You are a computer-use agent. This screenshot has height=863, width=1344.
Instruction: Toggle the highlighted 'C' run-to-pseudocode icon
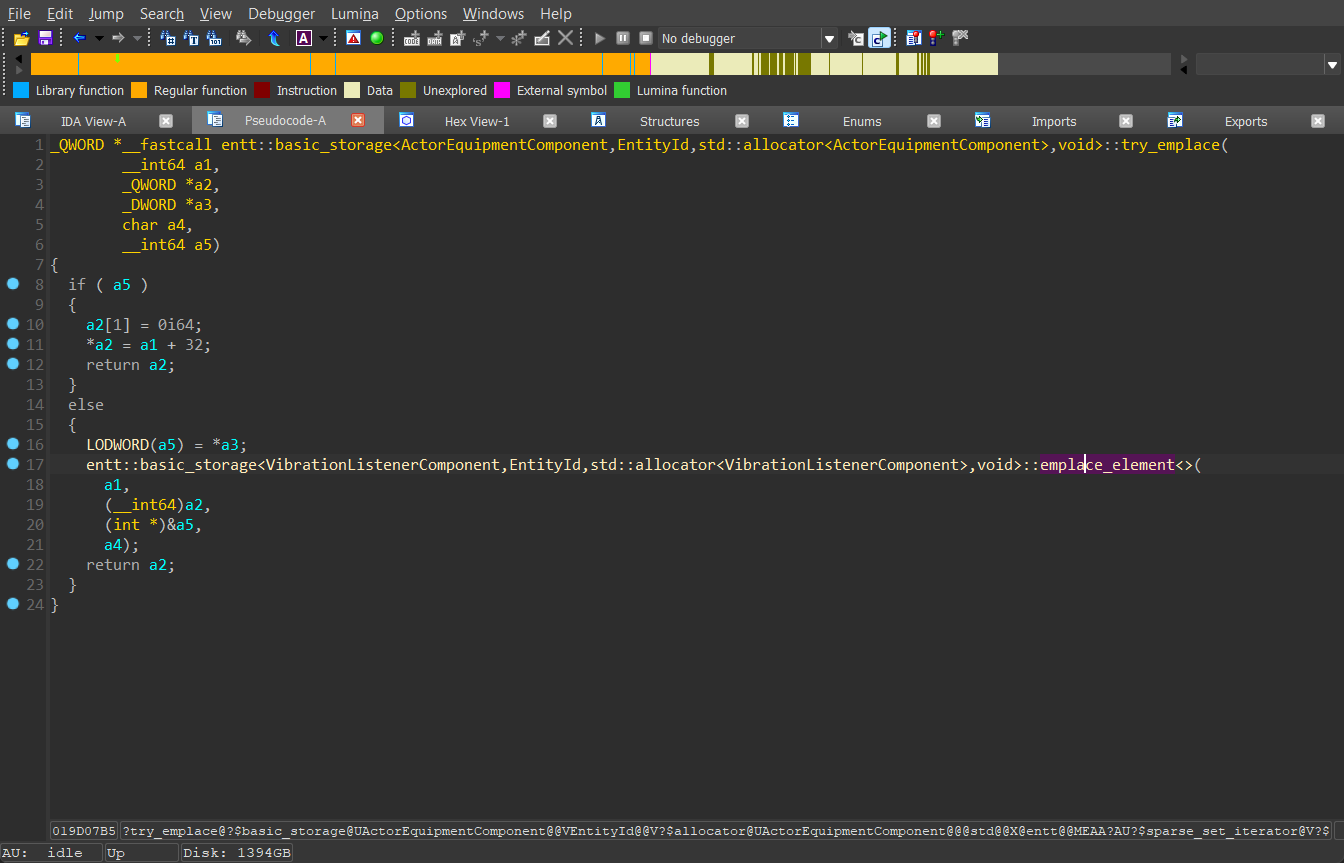[x=880, y=38]
